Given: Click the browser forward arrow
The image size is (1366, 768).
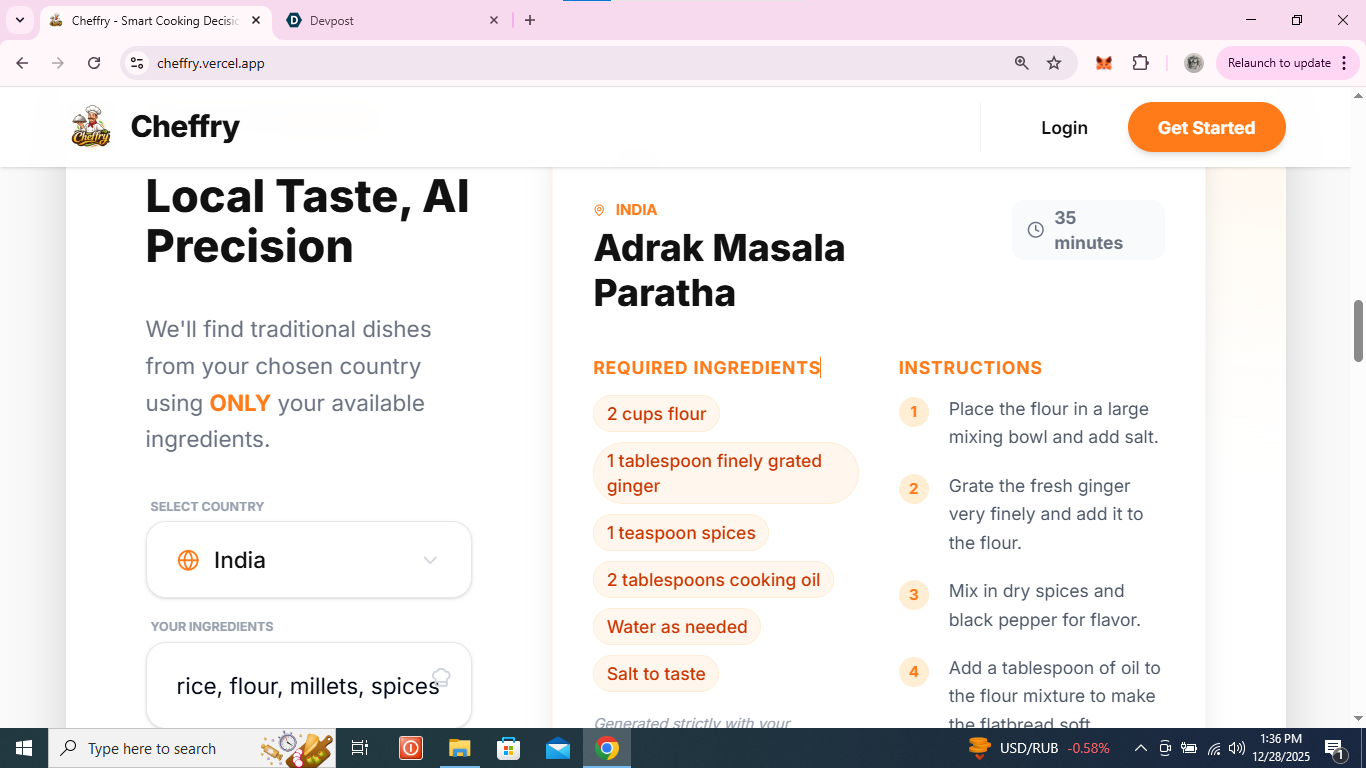Looking at the screenshot, I should coord(58,63).
